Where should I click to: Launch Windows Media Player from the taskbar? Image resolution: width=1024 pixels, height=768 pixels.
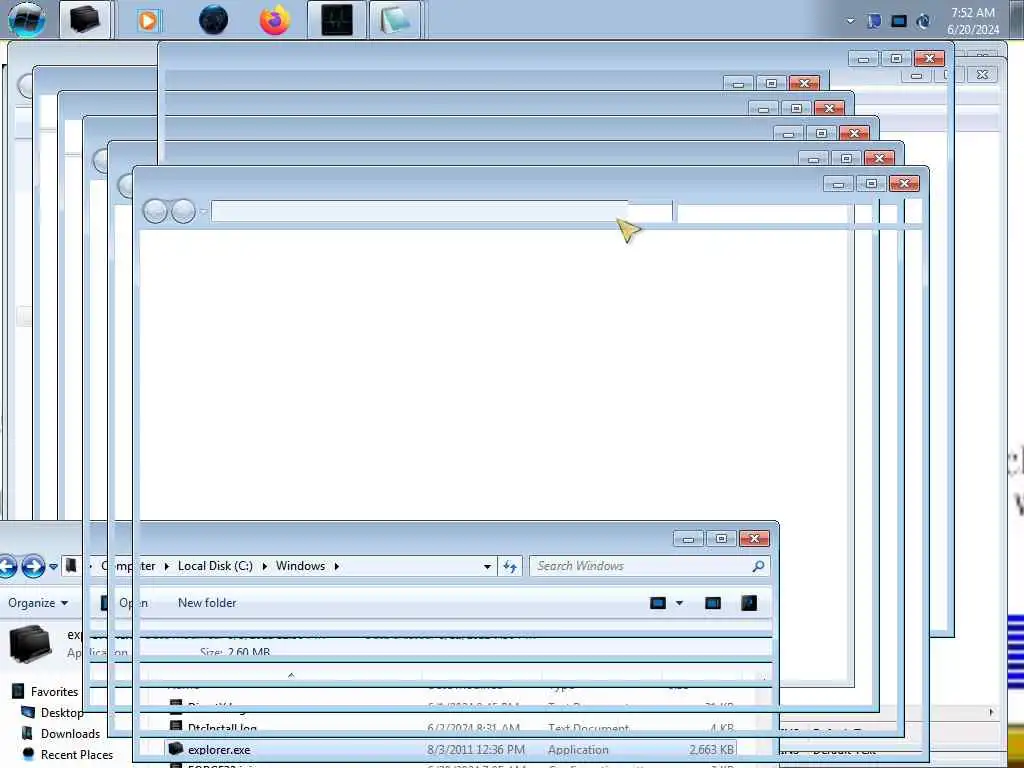pos(148,20)
